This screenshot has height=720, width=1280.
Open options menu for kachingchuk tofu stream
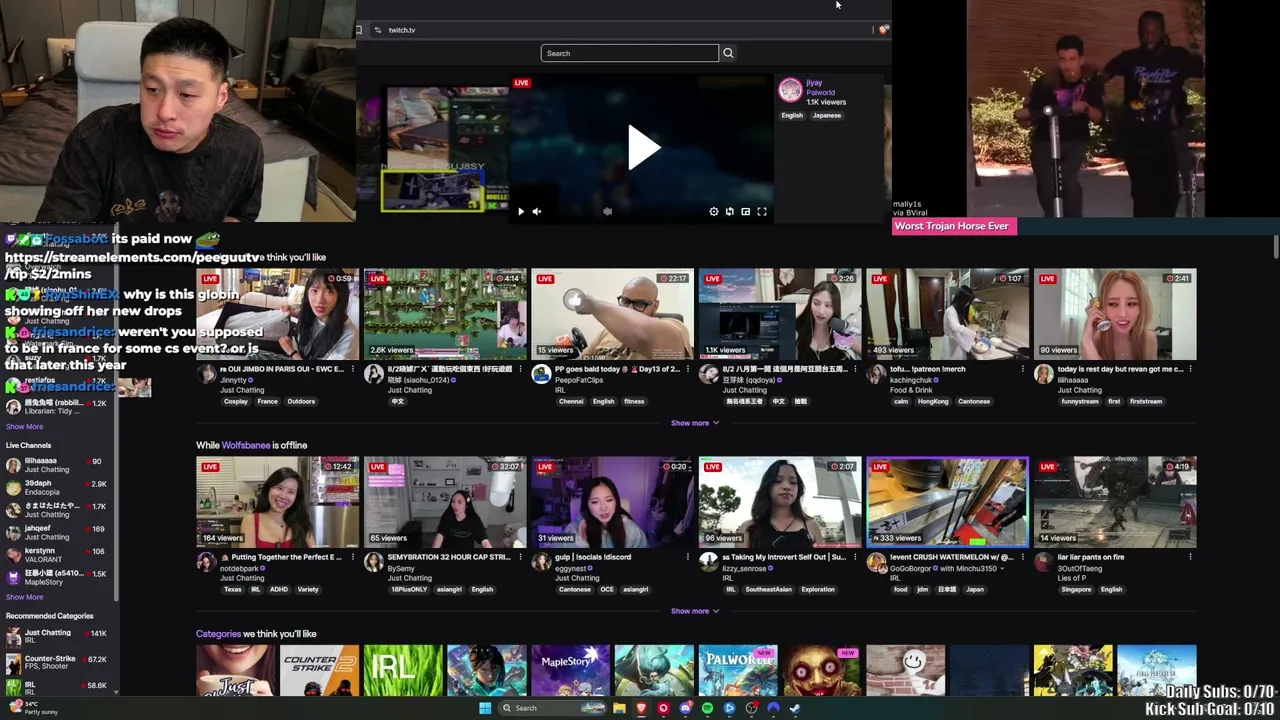pos(1023,369)
